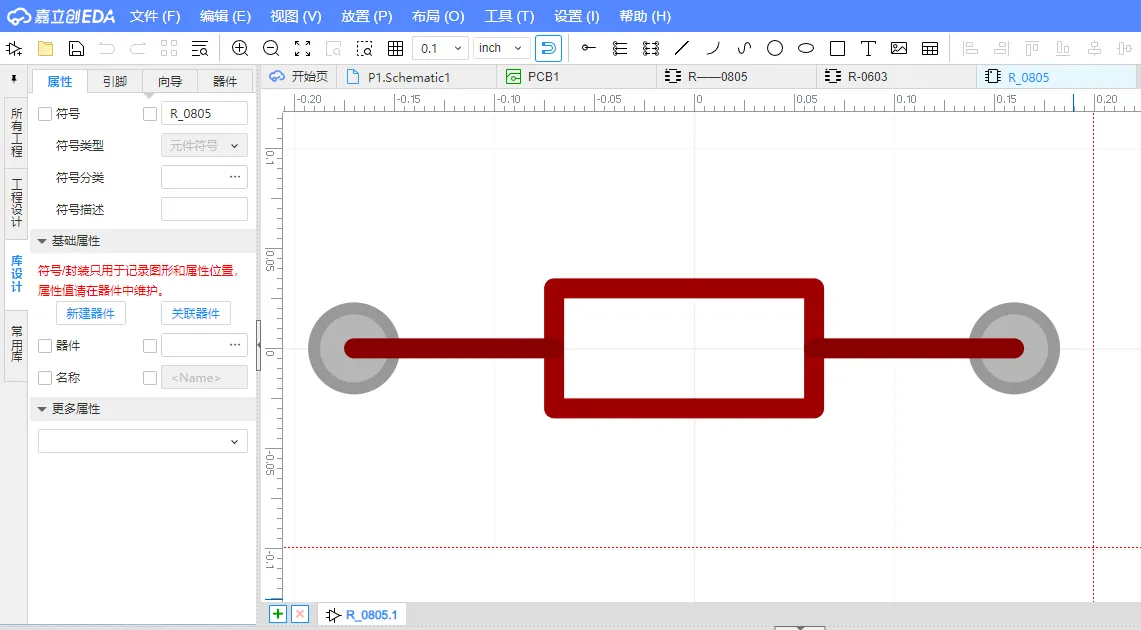Collapse the 基础属性 section
The width and height of the screenshot is (1141, 630).
pyautogui.click(x=42, y=241)
